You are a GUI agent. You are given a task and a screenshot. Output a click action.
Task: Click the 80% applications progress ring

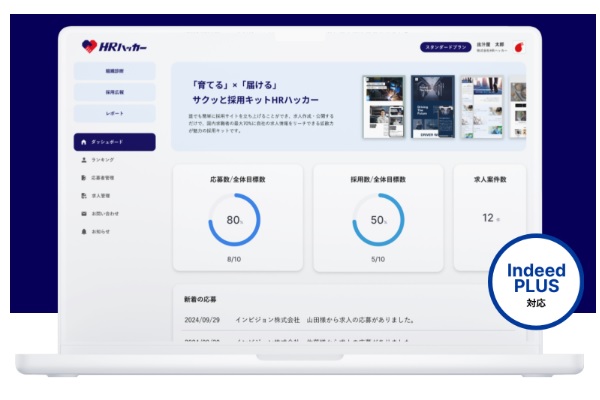click(234, 219)
